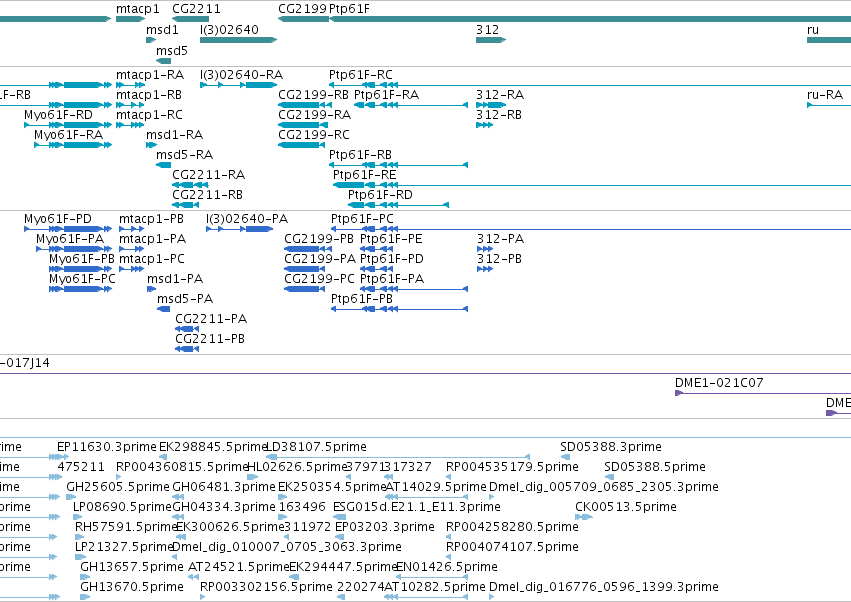
Task: Click transcript label Ptp61F-RC
Action: tap(361, 75)
